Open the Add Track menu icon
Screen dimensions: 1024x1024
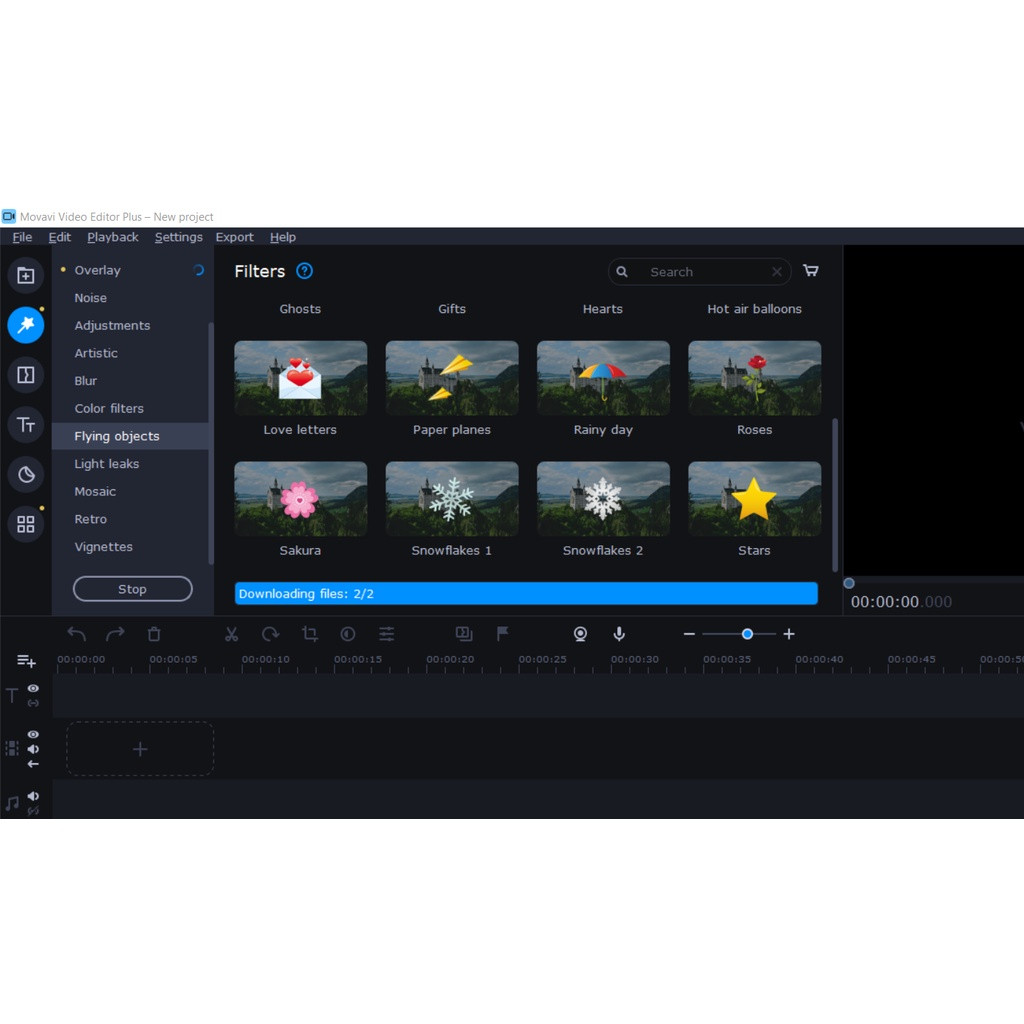click(26, 661)
